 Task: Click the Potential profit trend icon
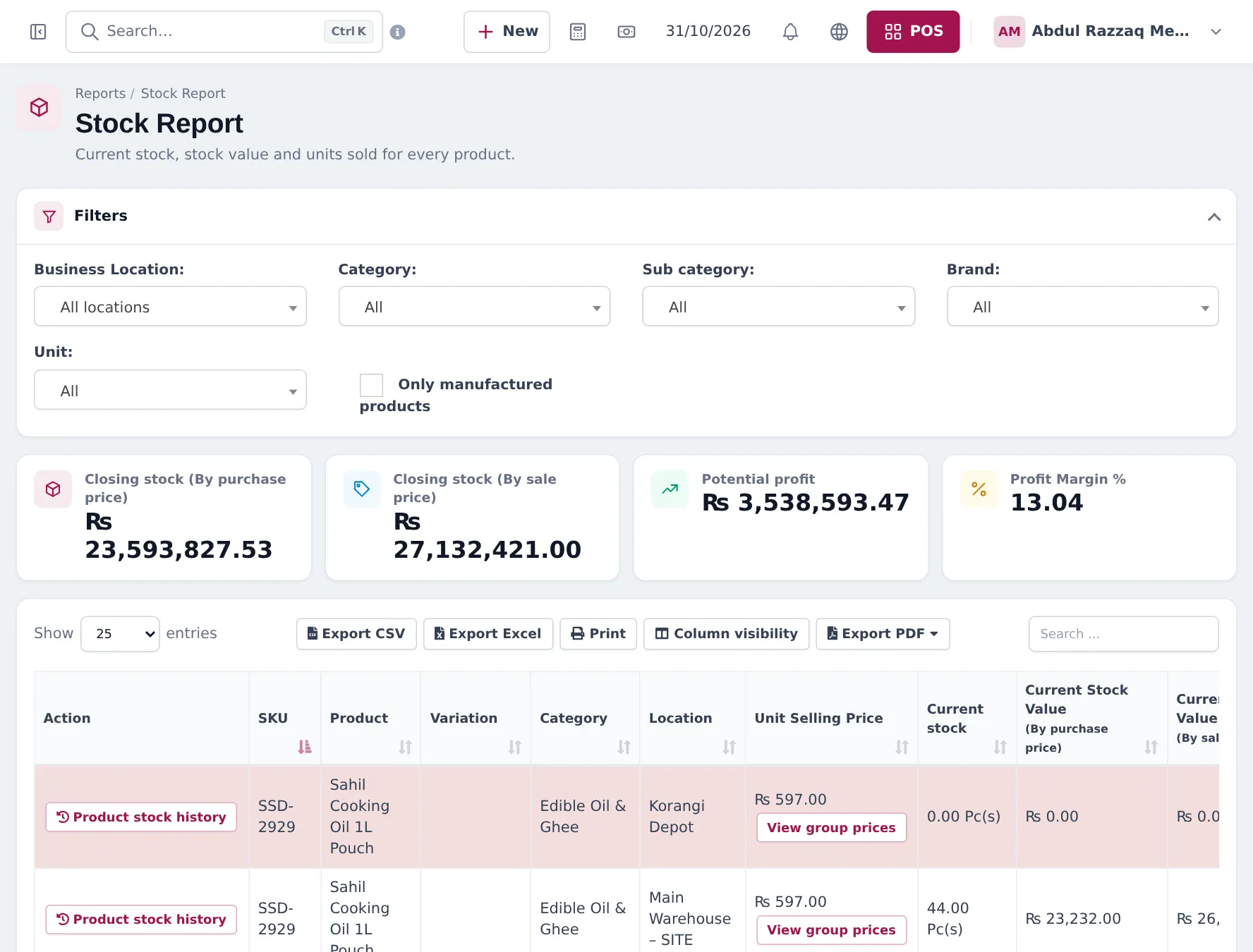tap(670, 489)
